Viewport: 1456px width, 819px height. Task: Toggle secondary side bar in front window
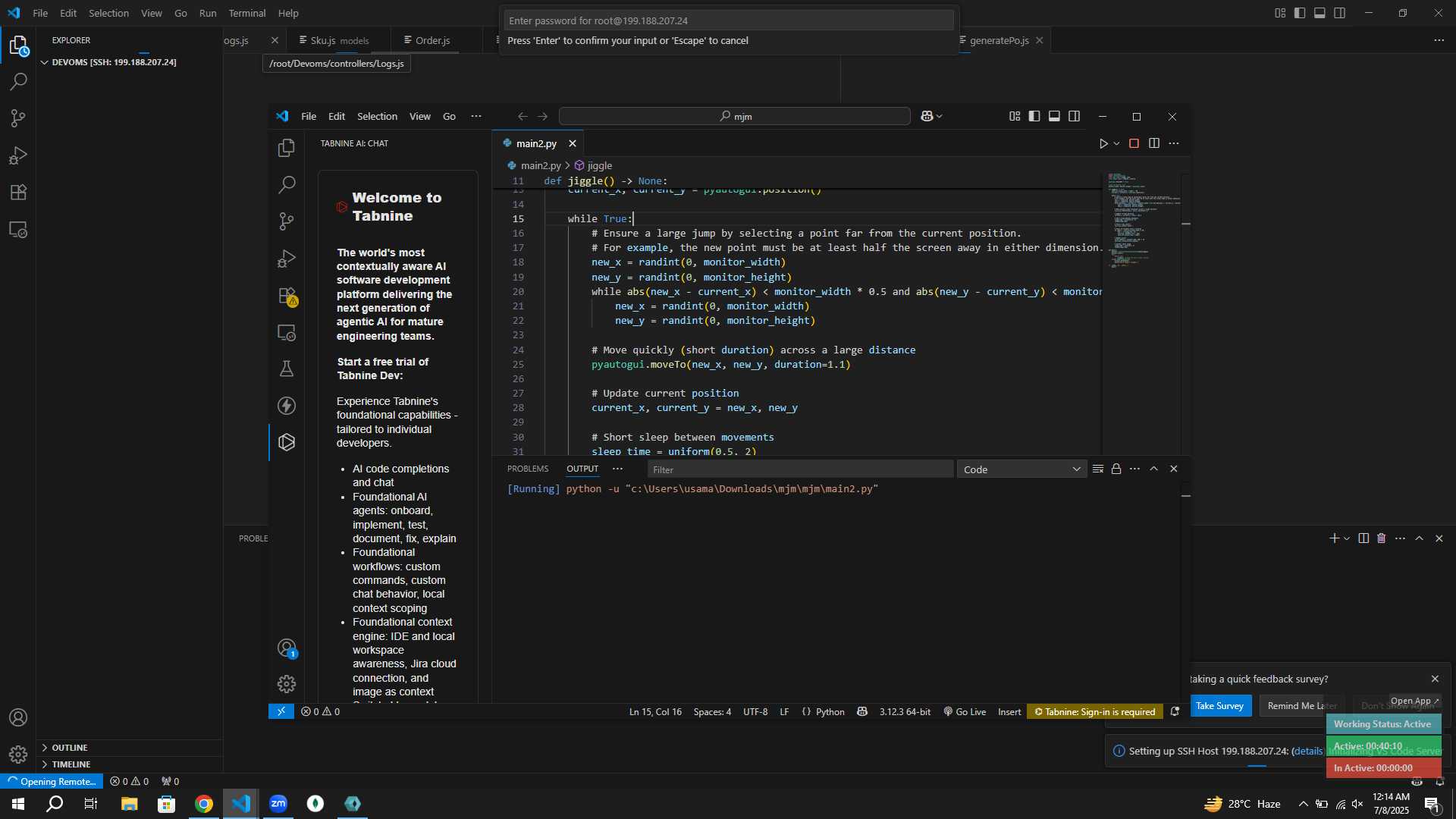click(x=1075, y=116)
